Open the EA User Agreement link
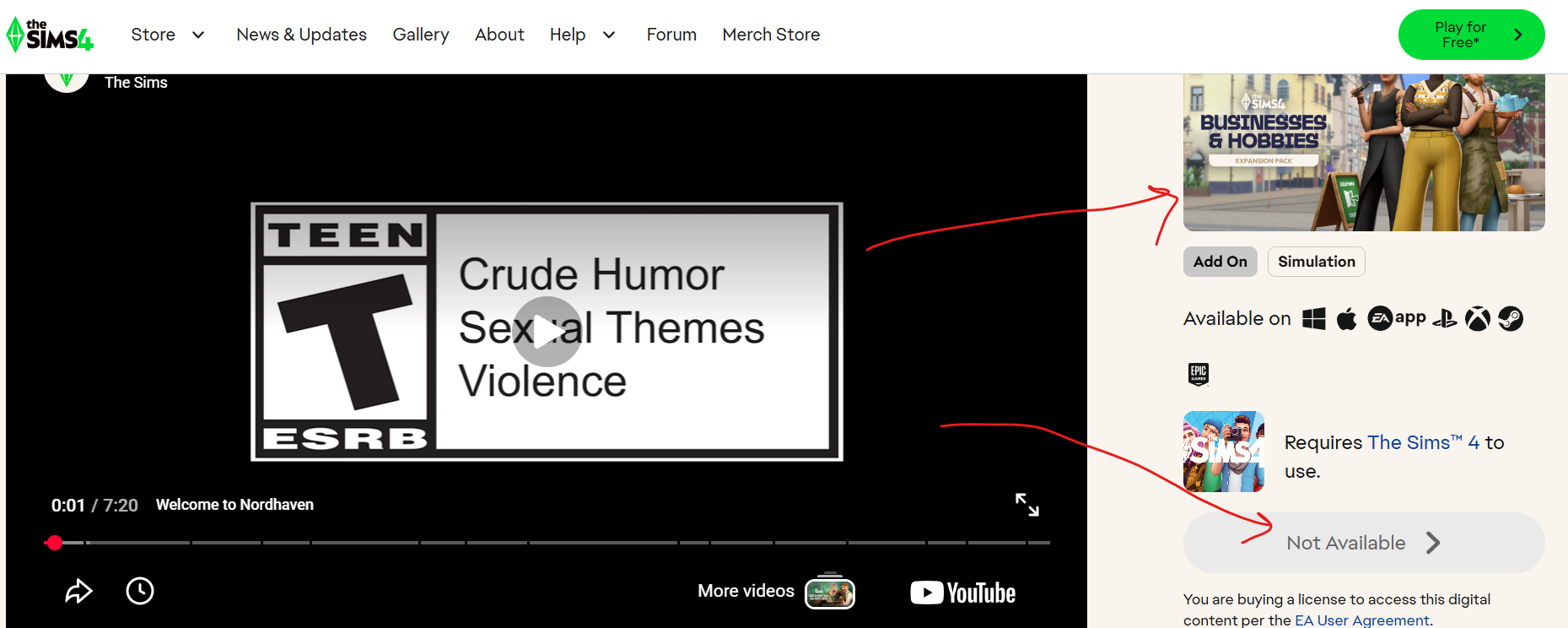1568x628 pixels. (1361, 620)
